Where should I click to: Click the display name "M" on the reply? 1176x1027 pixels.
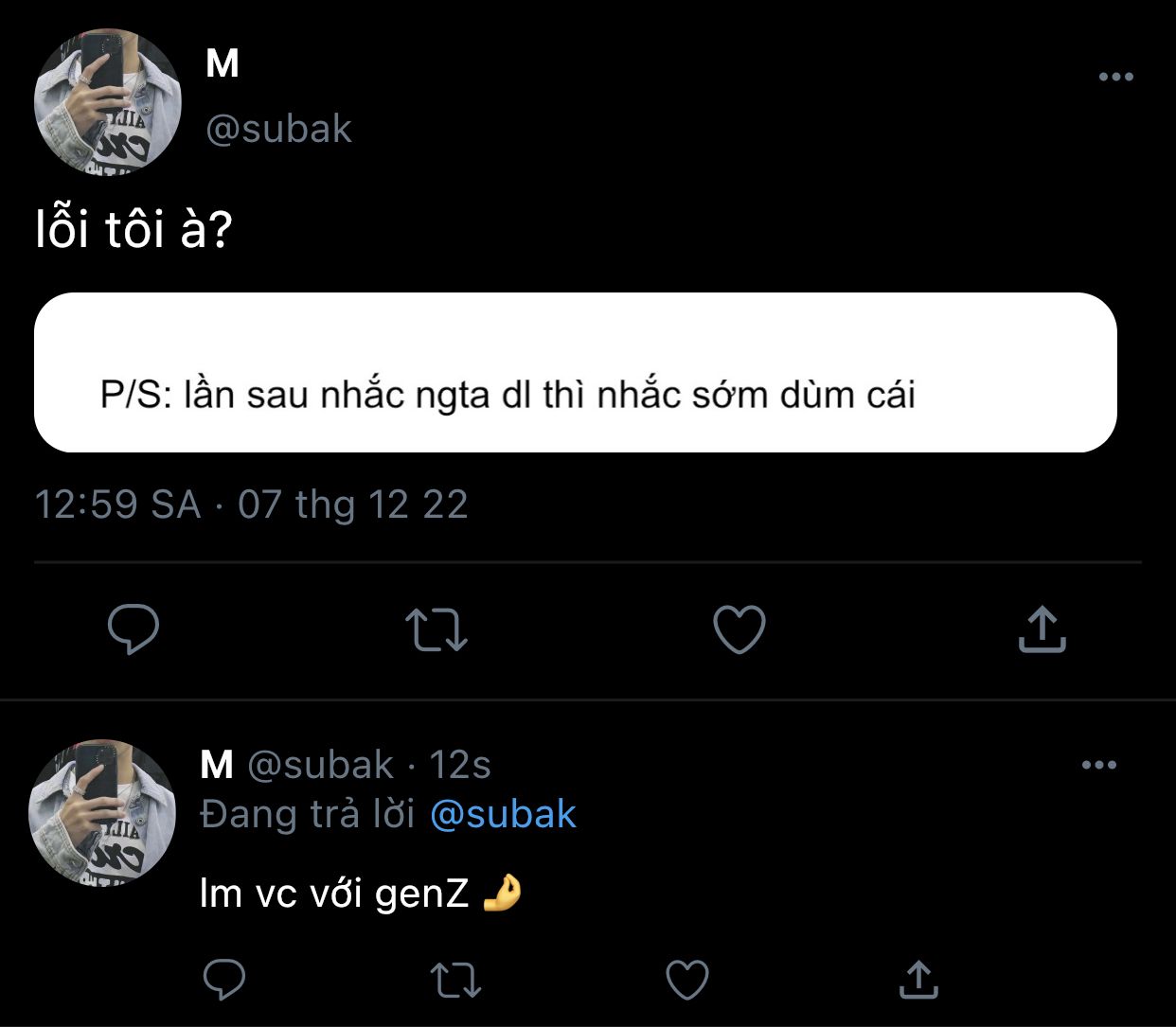tap(217, 765)
